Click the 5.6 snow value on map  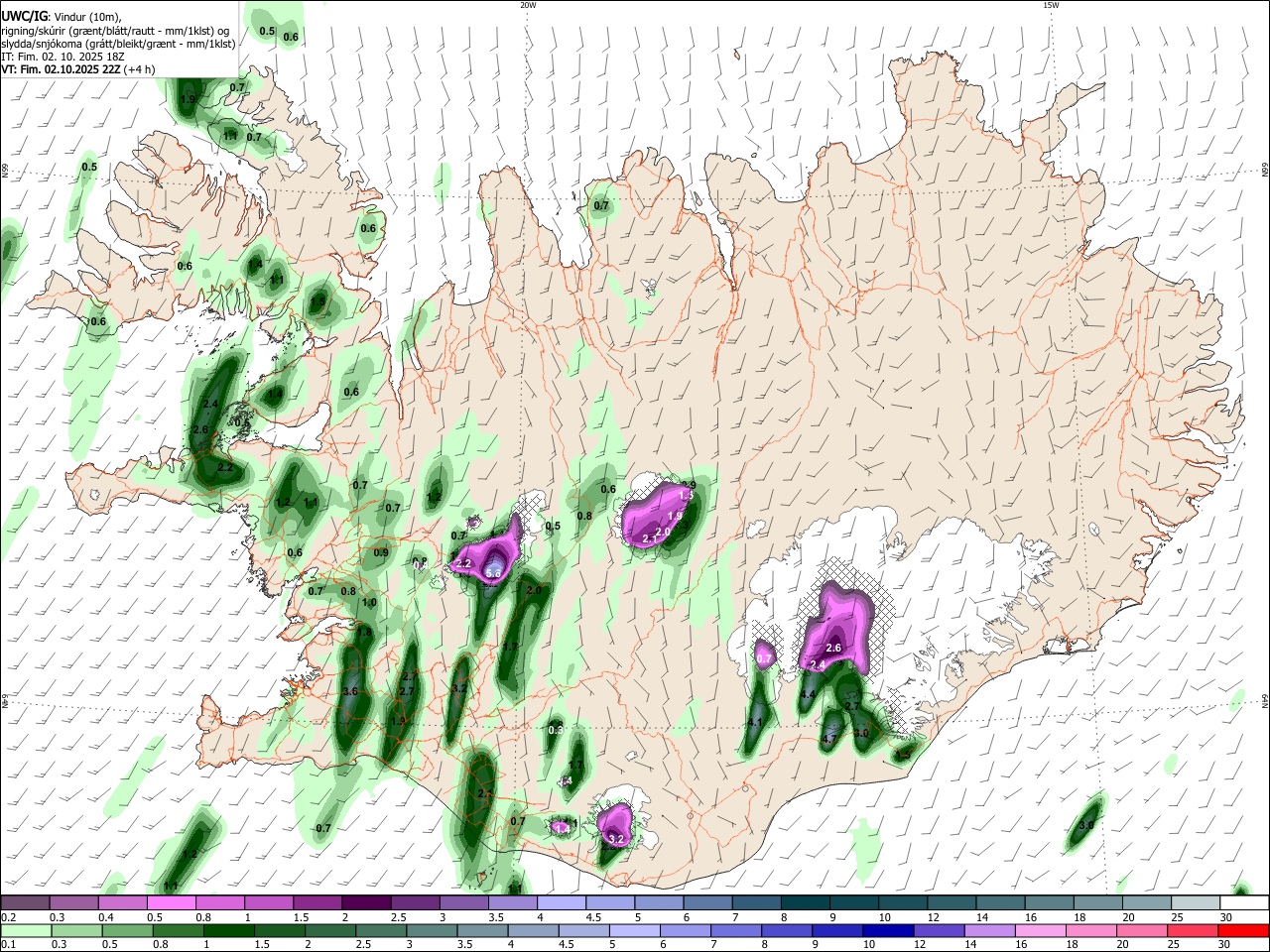click(493, 573)
